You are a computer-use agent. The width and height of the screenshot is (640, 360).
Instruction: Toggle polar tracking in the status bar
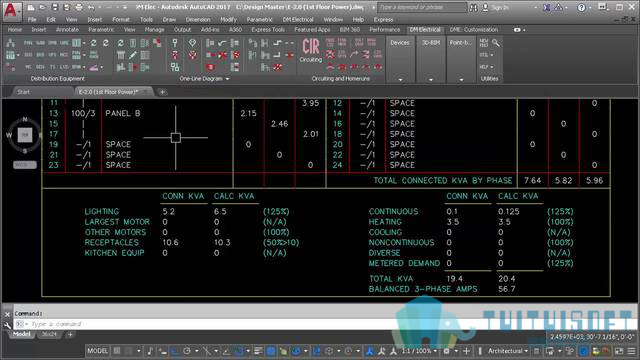187,351
